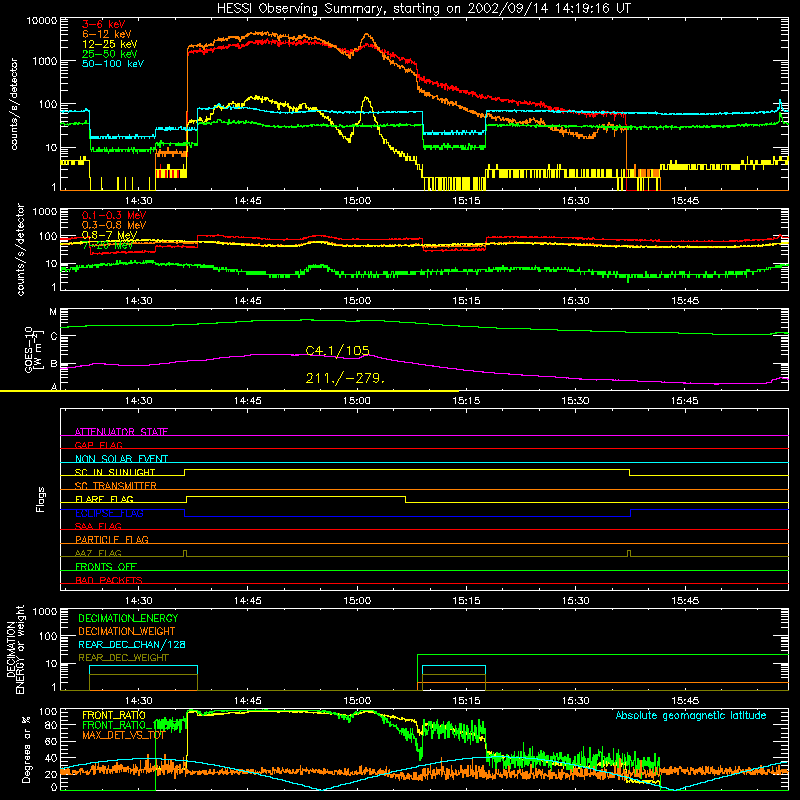
Task: Click the 0.8-7 MeV legend label
Action: (109, 235)
